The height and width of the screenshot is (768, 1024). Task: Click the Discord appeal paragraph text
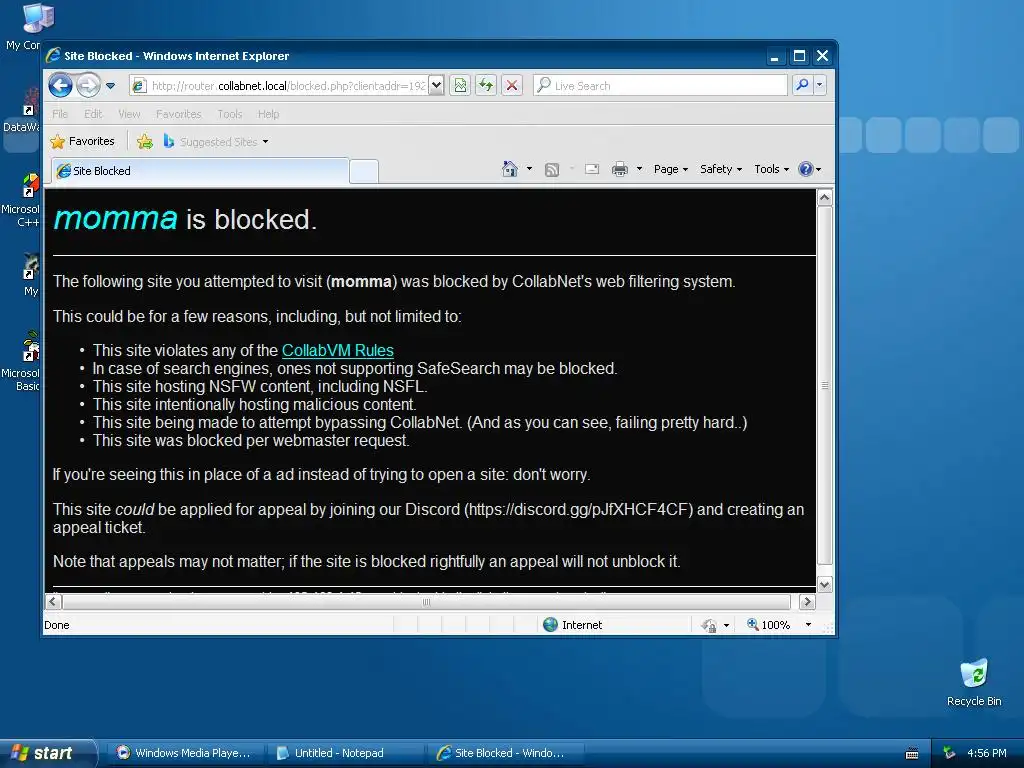pos(428,518)
